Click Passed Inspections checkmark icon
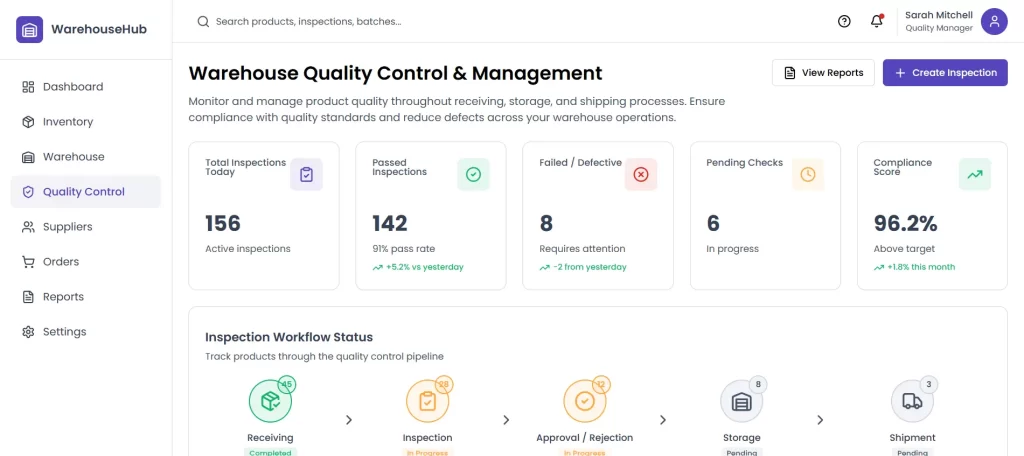The image size is (1024, 456). (473, 174)
